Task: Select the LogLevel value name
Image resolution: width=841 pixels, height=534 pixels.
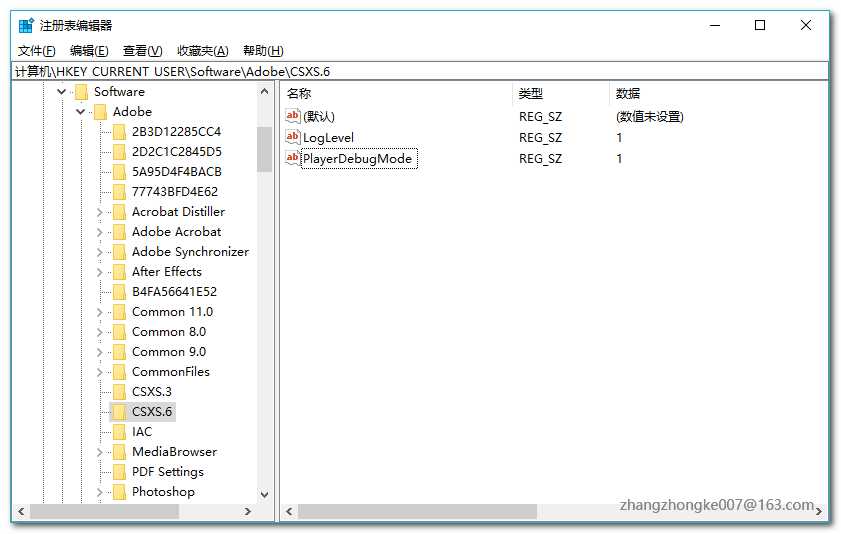Action: tap(328, 138)
